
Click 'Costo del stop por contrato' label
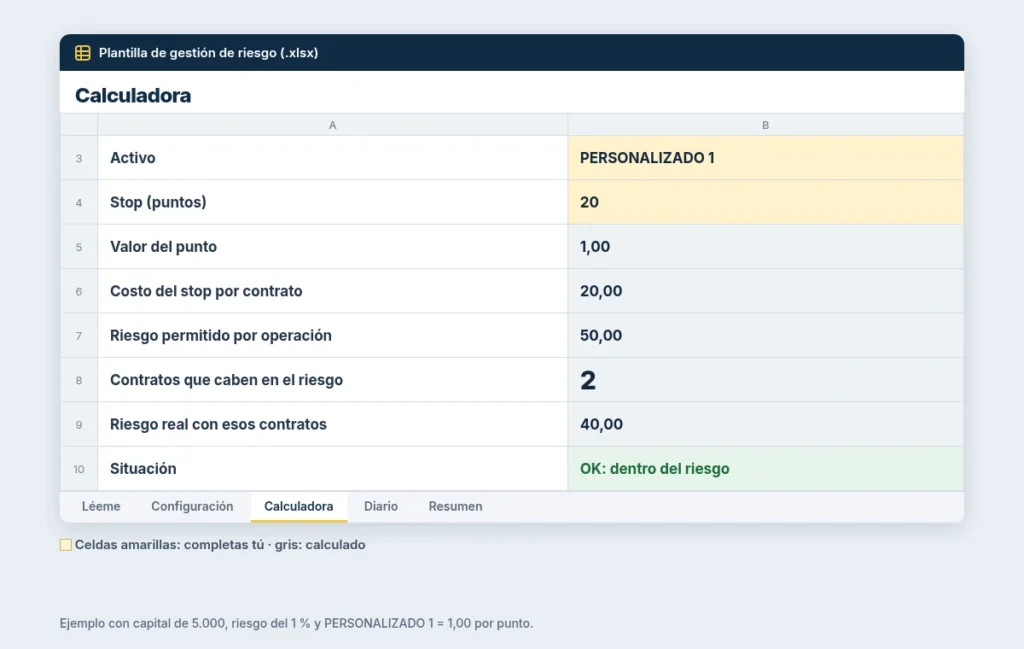tap(206, 291)
